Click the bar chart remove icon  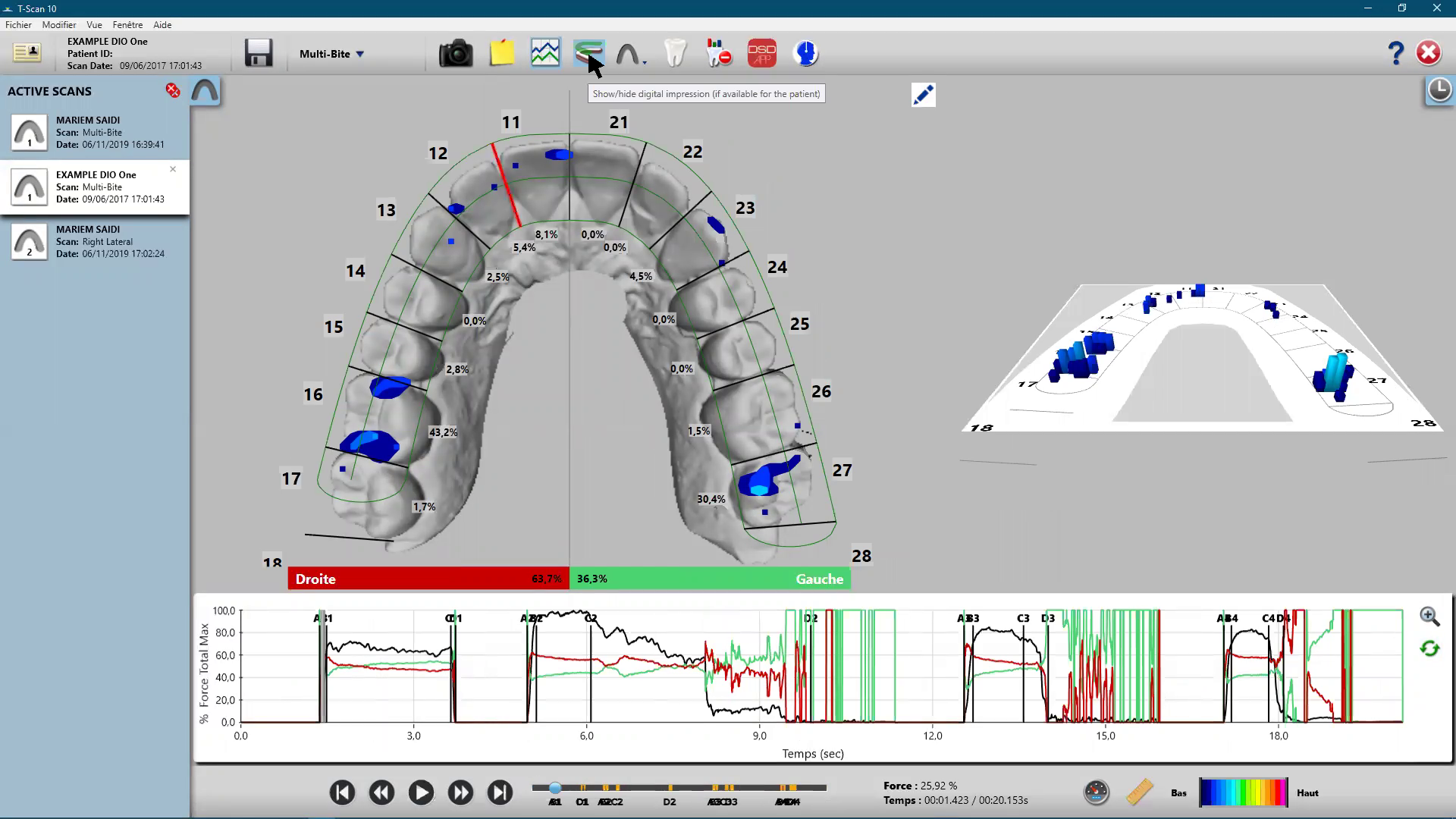click(718, 53)
